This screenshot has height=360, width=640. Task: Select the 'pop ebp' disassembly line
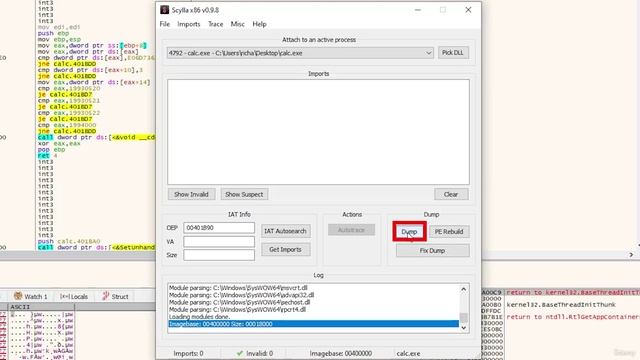click(51, 149)
